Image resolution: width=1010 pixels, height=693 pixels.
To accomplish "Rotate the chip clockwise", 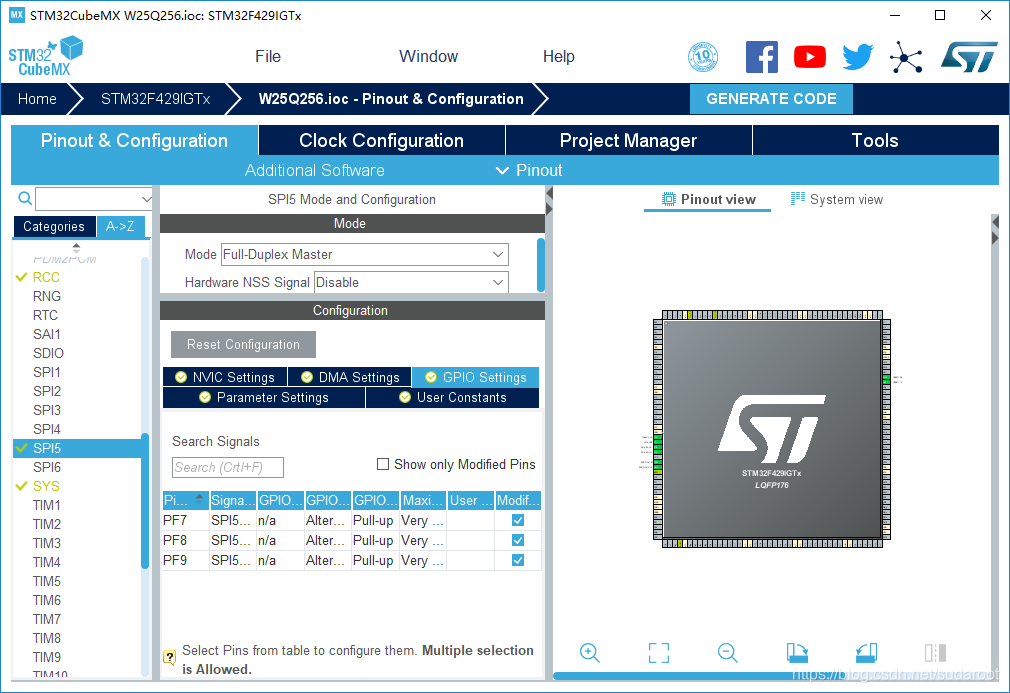I will pyautogui.click(x=797, y=652).
